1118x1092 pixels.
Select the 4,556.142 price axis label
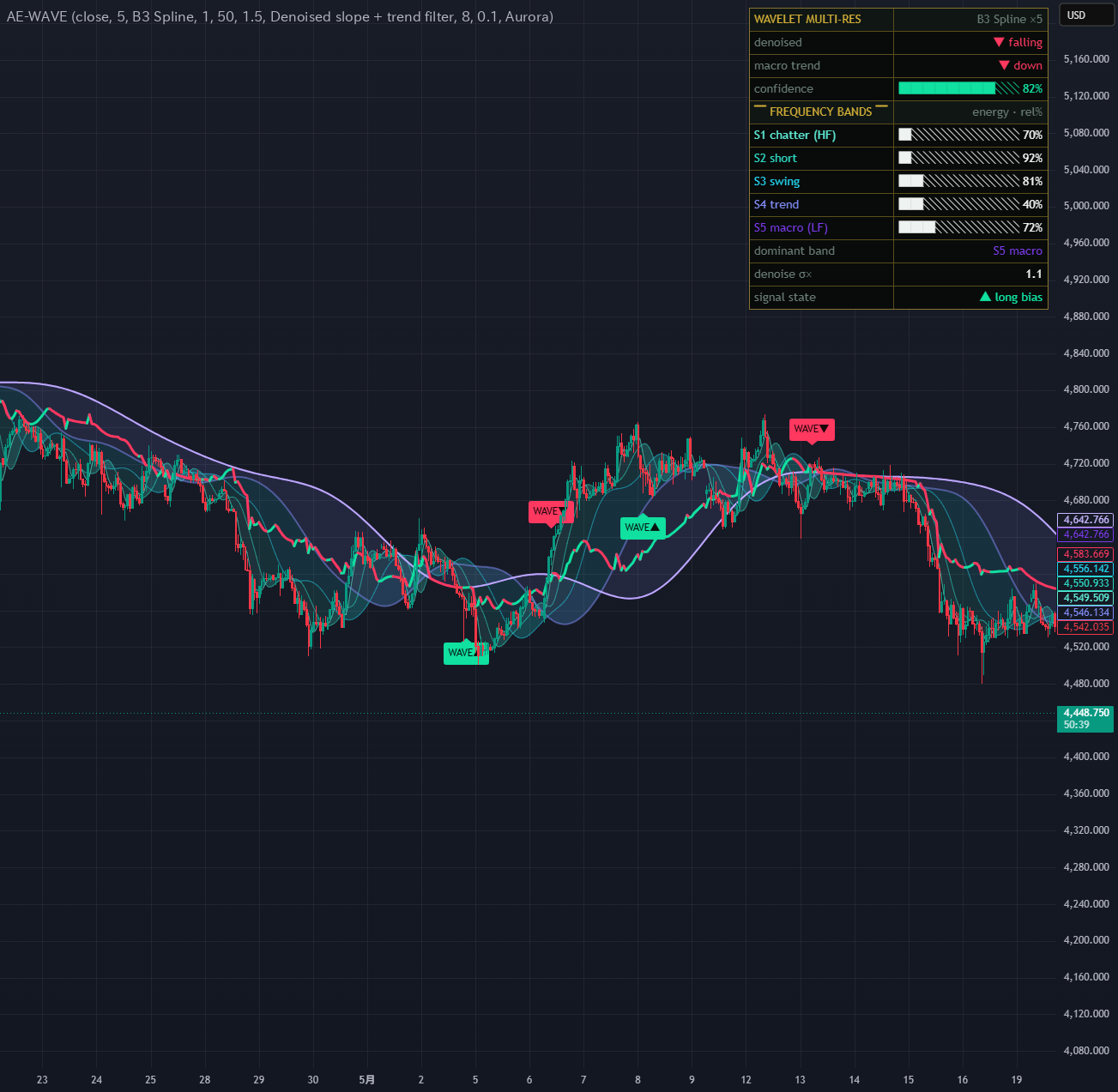tap(1086, 569)
